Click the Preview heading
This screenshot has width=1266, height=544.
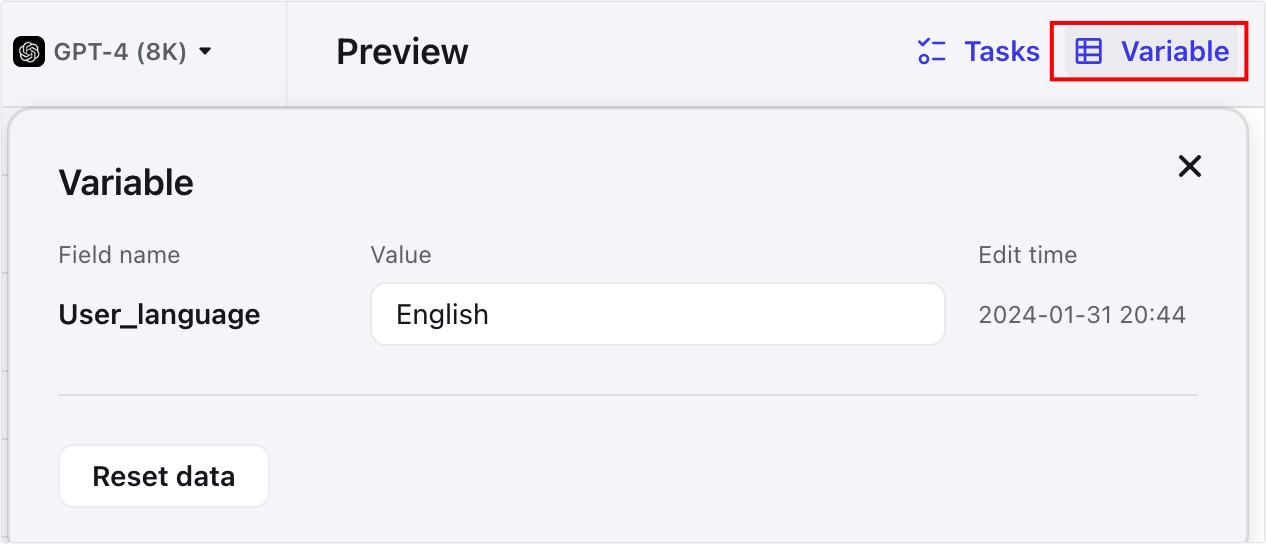click(402, 52)
